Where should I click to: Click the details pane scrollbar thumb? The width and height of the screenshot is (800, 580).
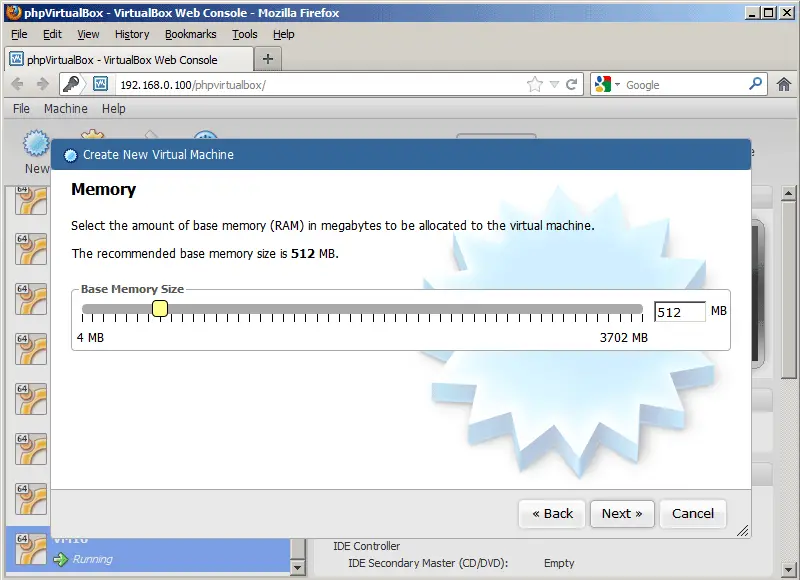(788, 290)
